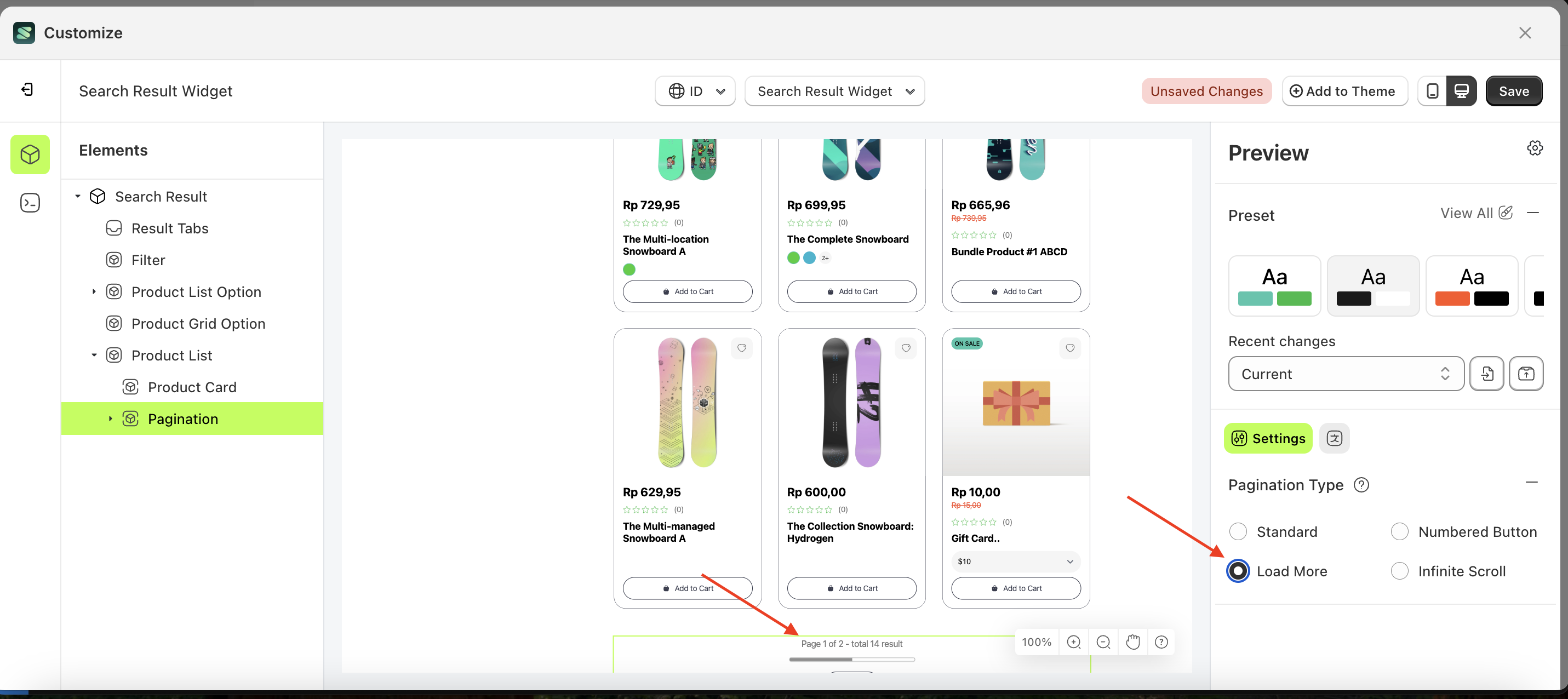
Task: Choose the orange and black preset swatch
Action: click(x=1471, y=285)
